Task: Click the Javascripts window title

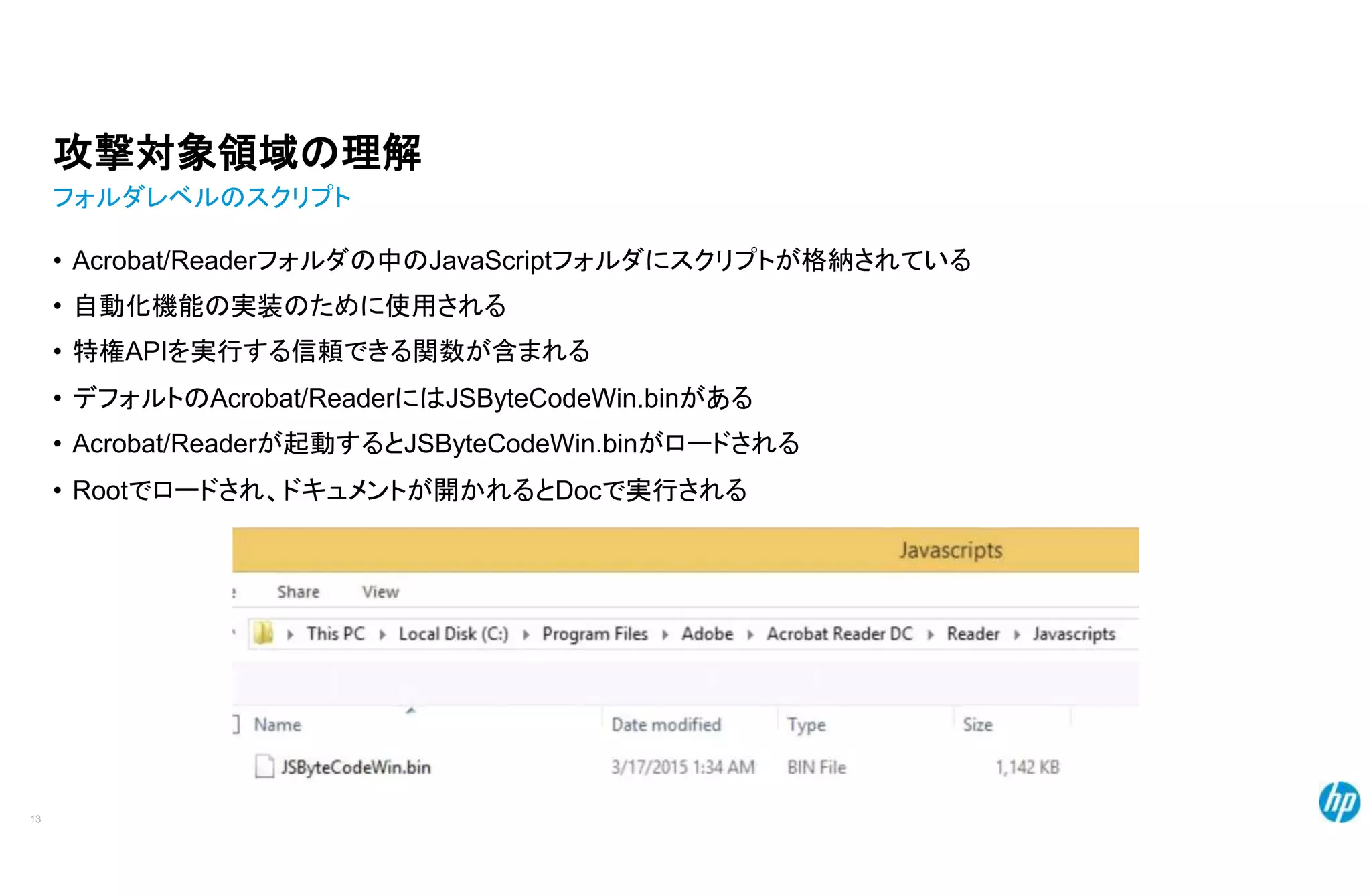Action: [951, 550]
